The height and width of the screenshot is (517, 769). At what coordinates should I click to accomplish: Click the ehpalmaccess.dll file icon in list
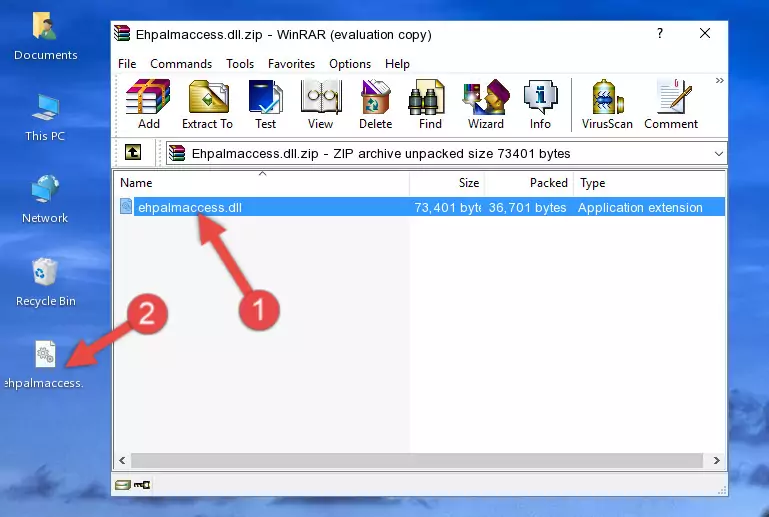[126, 206]
